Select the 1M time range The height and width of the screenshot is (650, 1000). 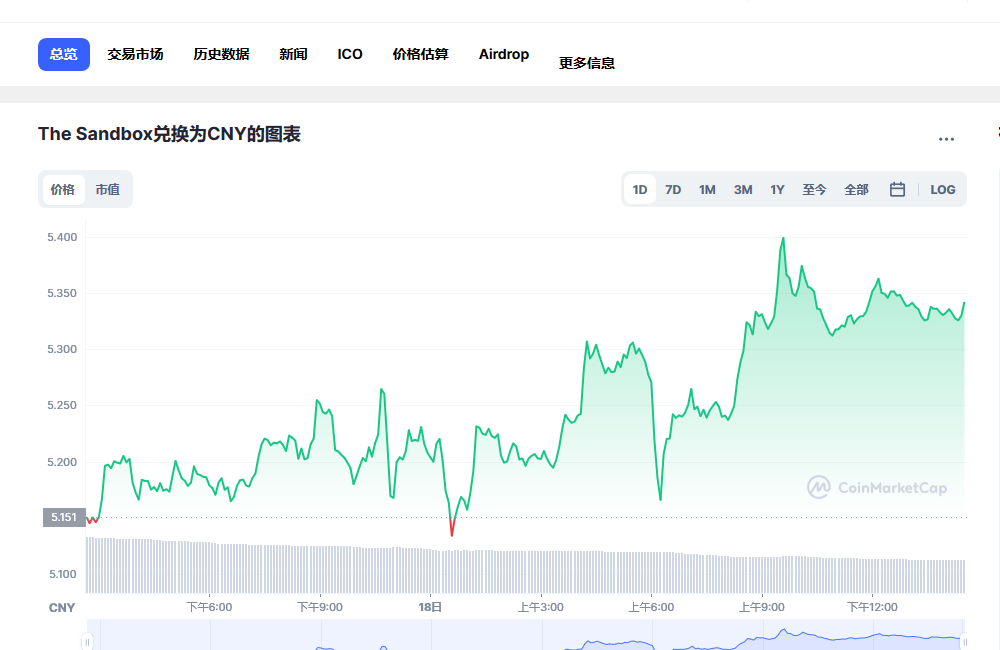(707, 189)
